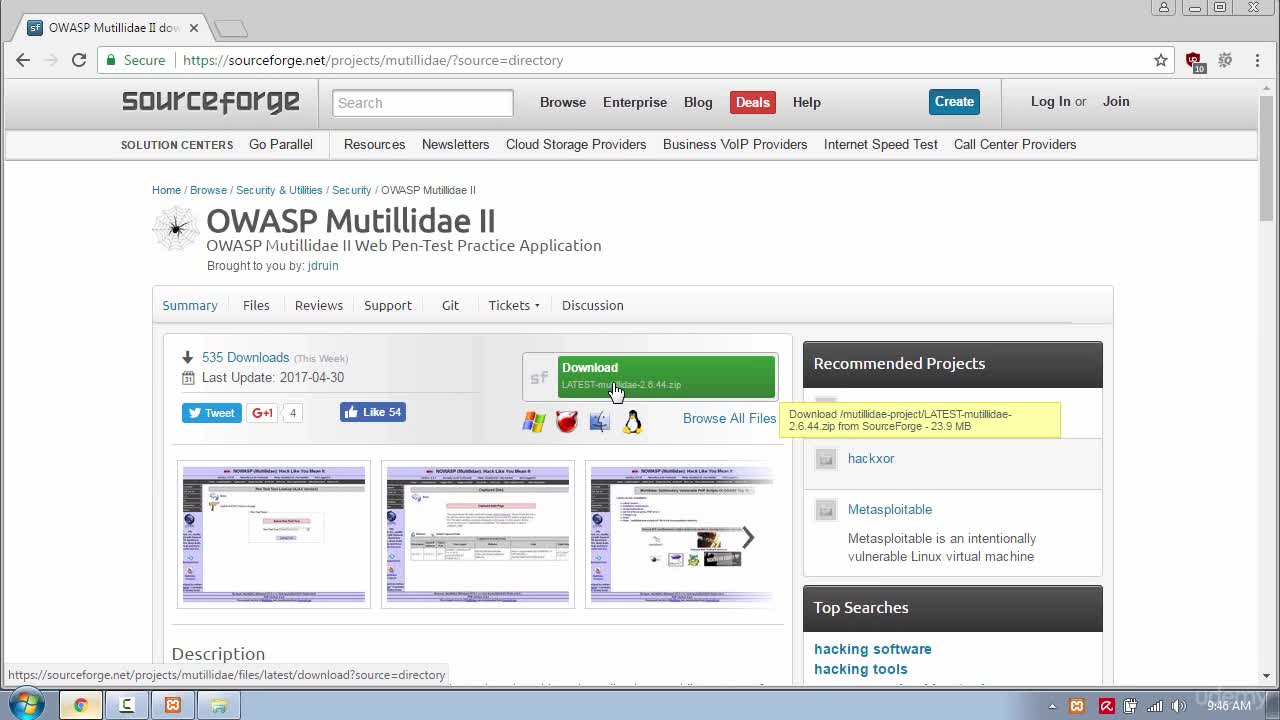This screenshot has height=720, width=1280.
Task: Open the Metasploitable recommended project
Action: point(890,509)
